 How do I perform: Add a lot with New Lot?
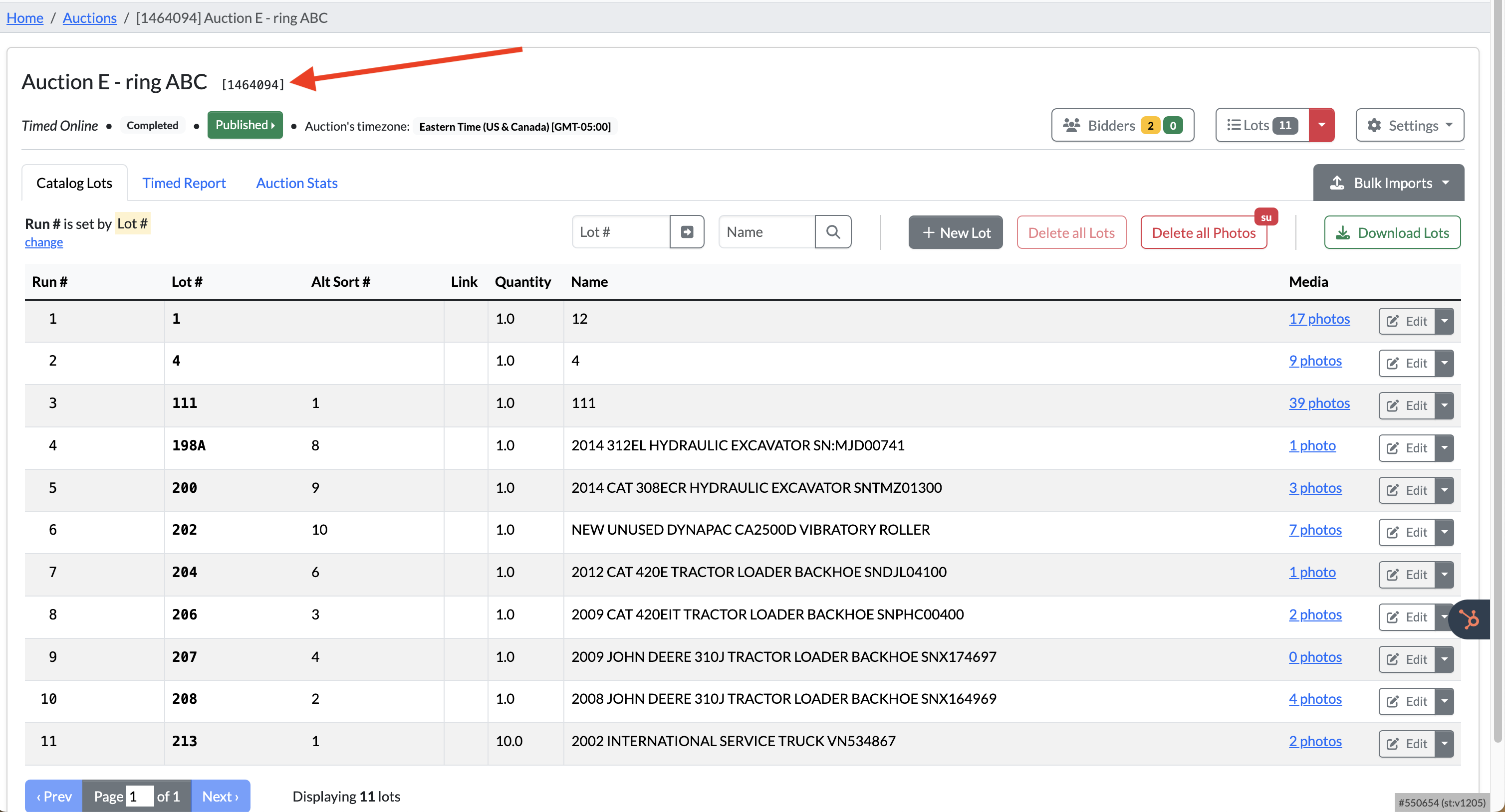(x=955, y=232)
